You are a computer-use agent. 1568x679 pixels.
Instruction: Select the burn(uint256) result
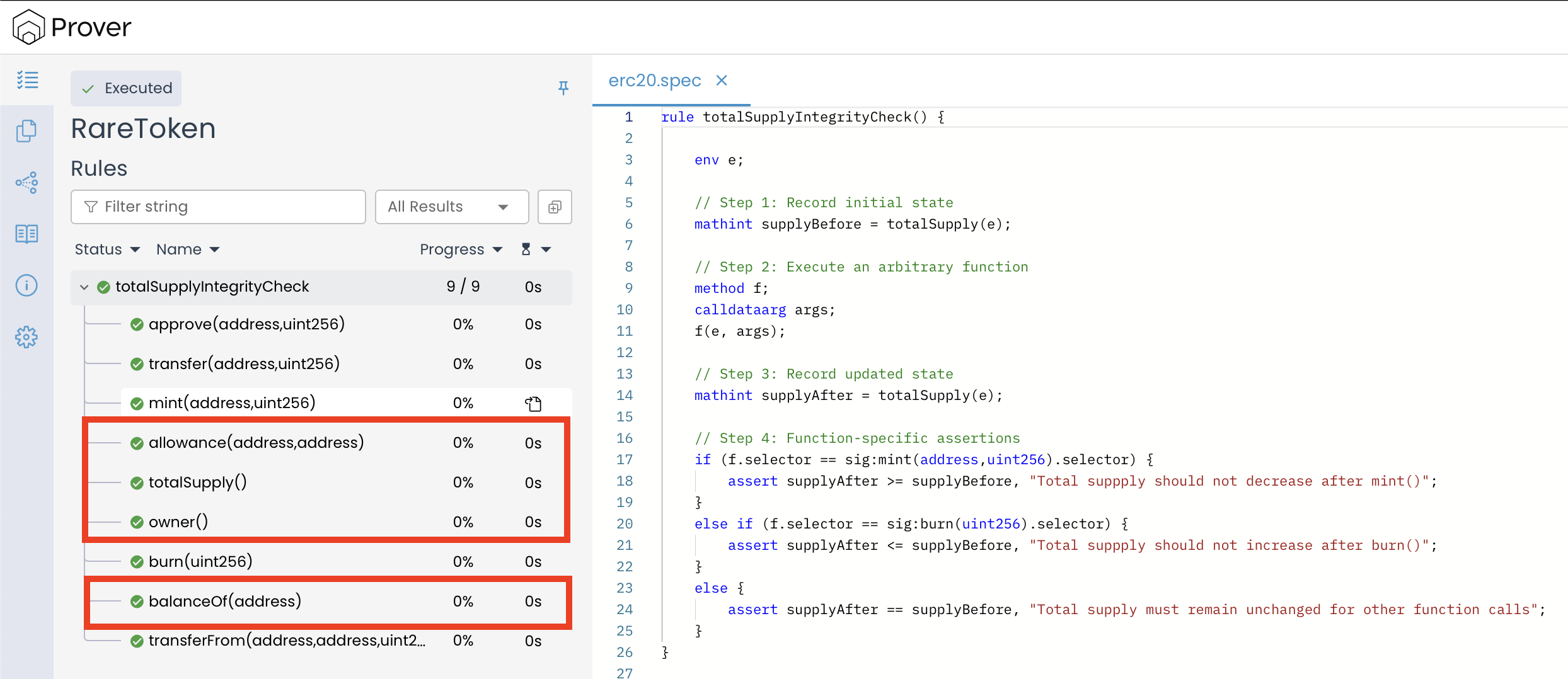pyautogui.click(x=200, y=561)
